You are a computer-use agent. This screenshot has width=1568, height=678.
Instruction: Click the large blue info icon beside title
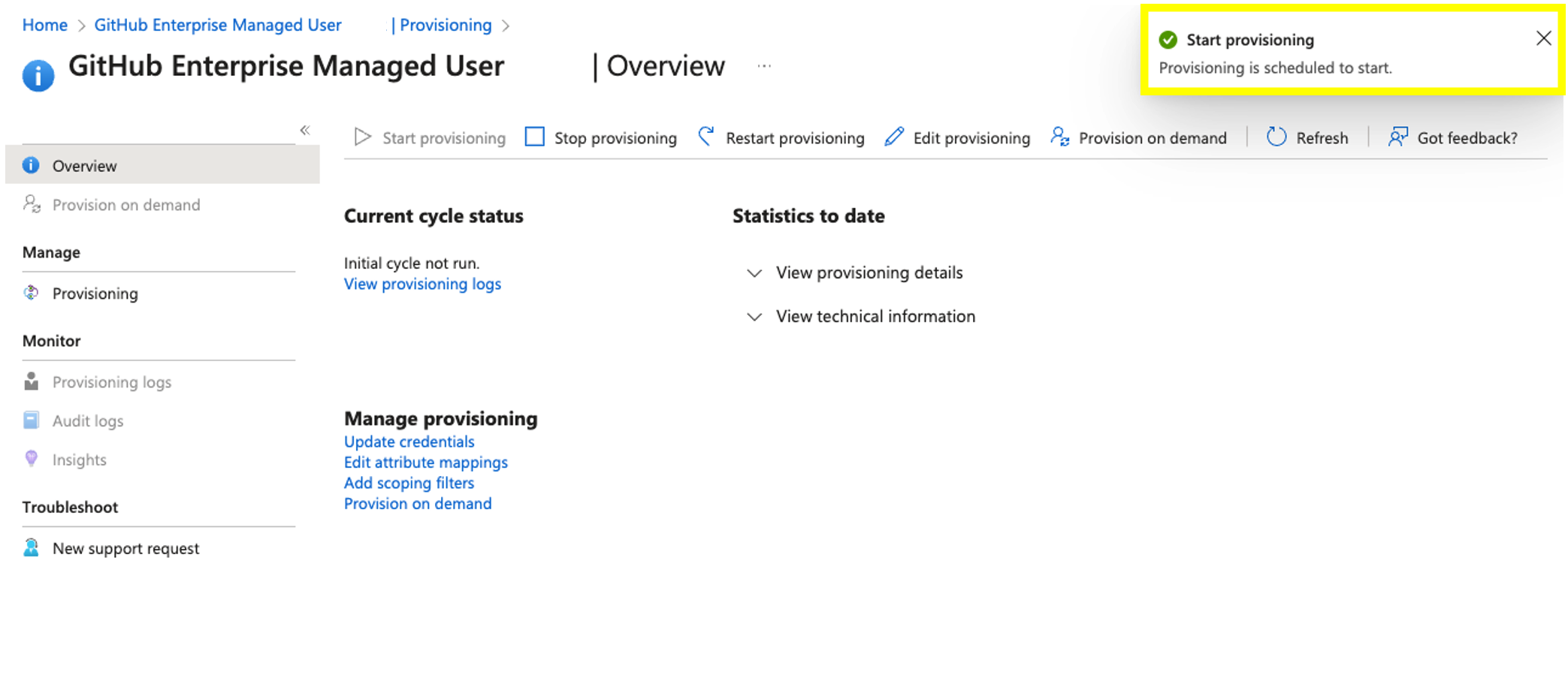(x=38, y=76)
